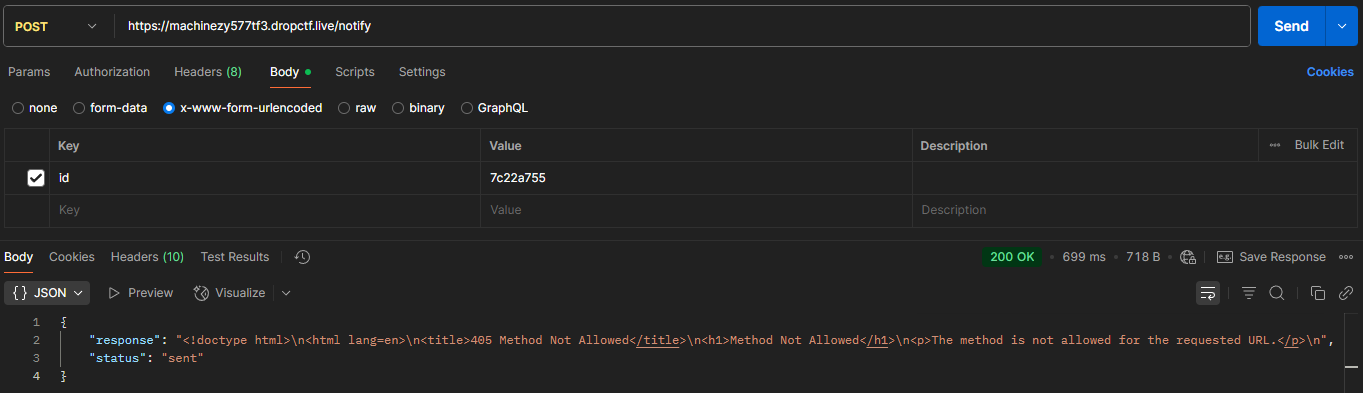Click the empty Key field in the new row
Viewport: 1363px width, 393px height.
click(x=265, y=210)
